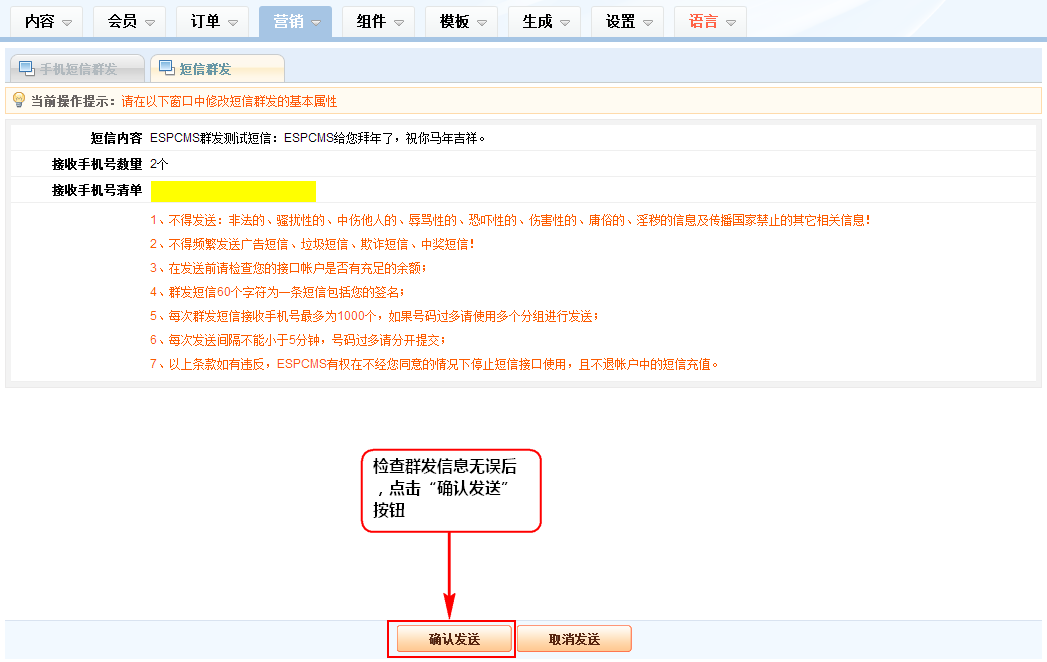
Task: Expand the 会员 menu dropdown arrow
Action: tap(150, 22)
